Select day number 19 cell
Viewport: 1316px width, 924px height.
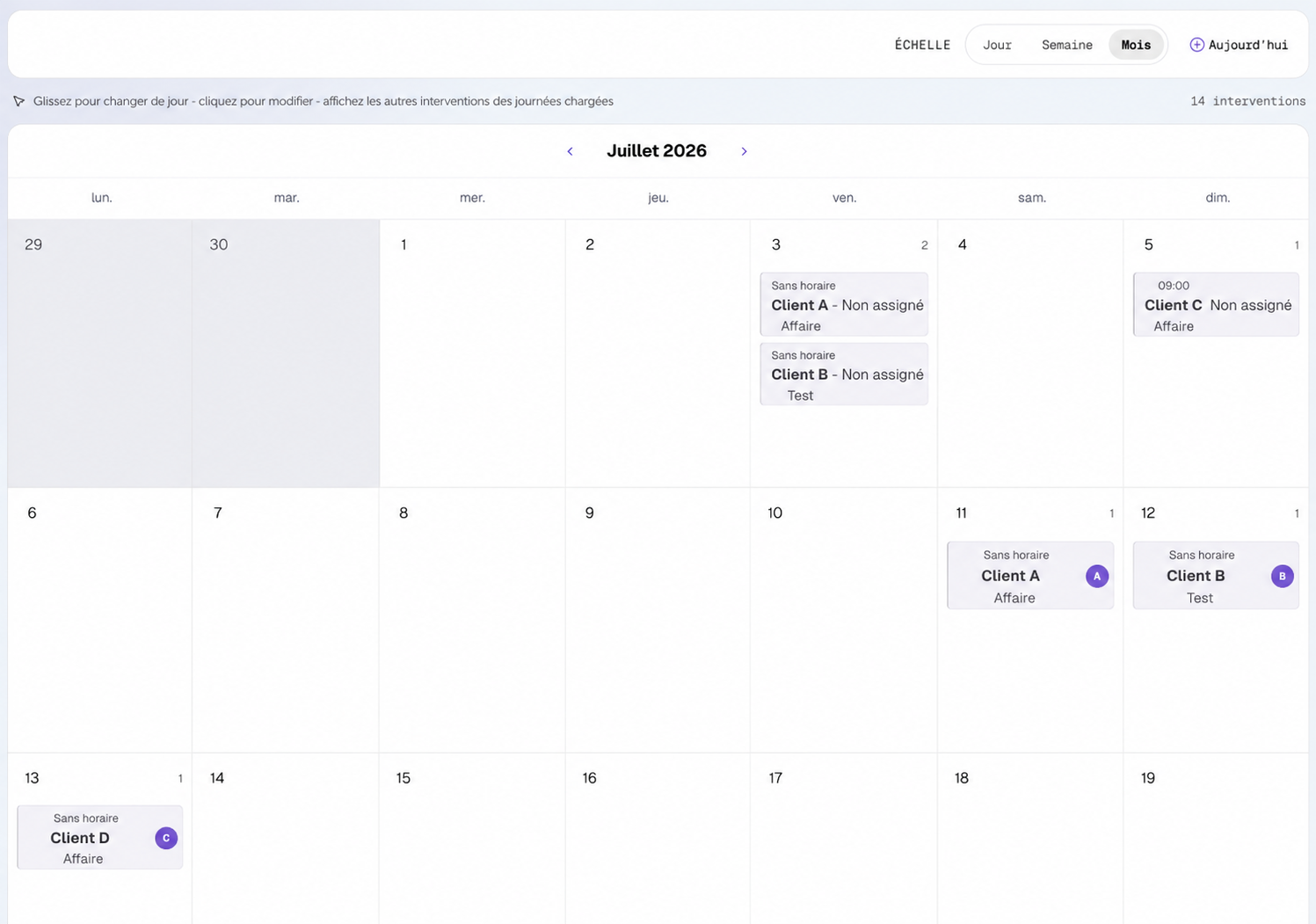click(x=1216, y=839)
